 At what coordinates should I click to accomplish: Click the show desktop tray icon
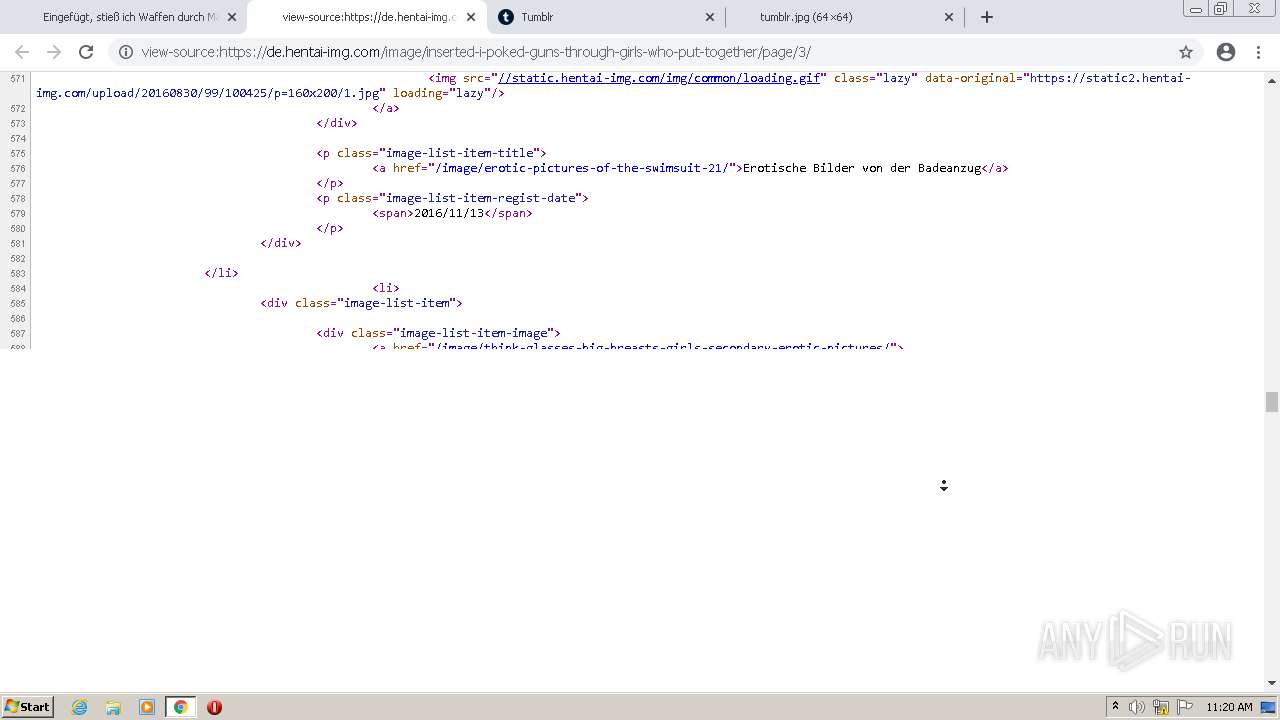pos(1269,707)
